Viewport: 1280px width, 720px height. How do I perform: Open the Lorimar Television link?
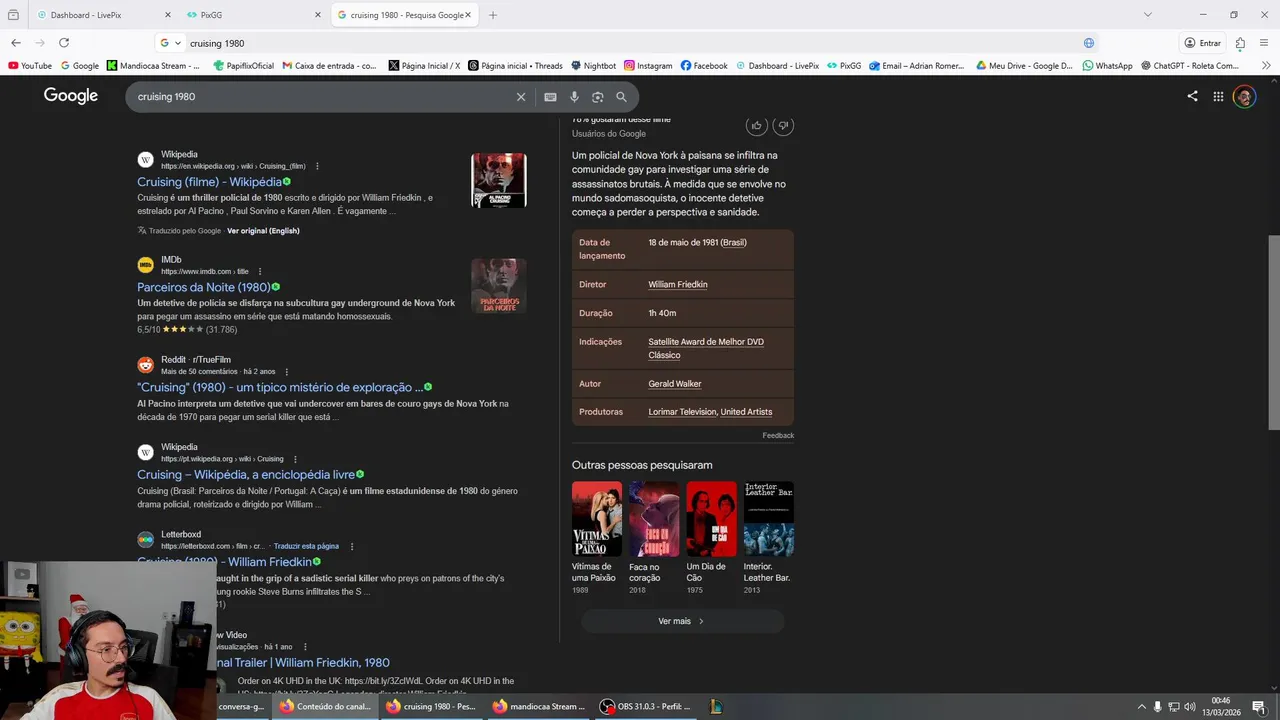[682, 412]
